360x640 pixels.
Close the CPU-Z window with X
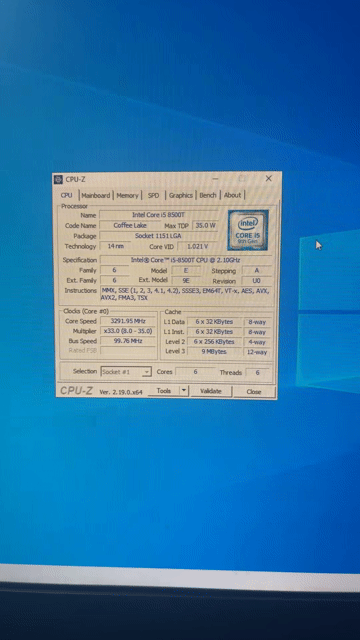269,178
